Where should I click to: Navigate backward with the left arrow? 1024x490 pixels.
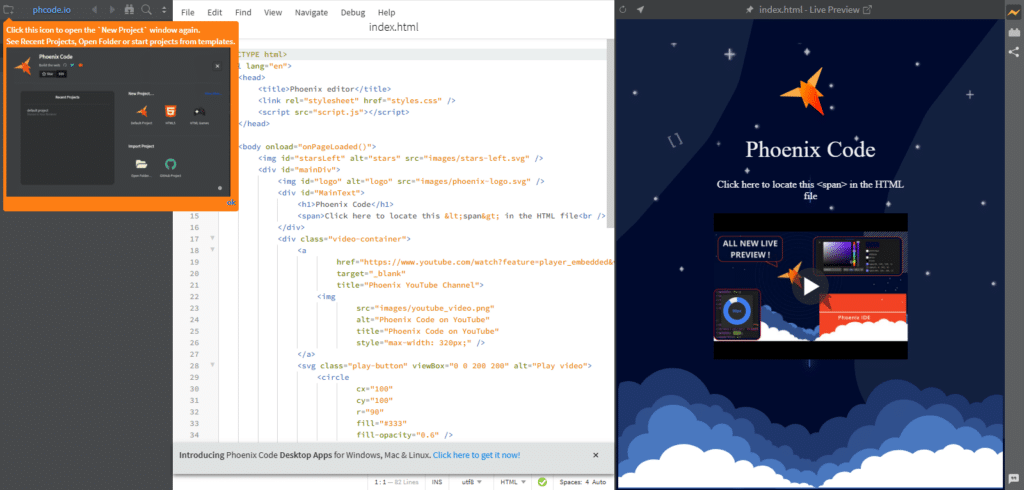(x=95, y=10)
